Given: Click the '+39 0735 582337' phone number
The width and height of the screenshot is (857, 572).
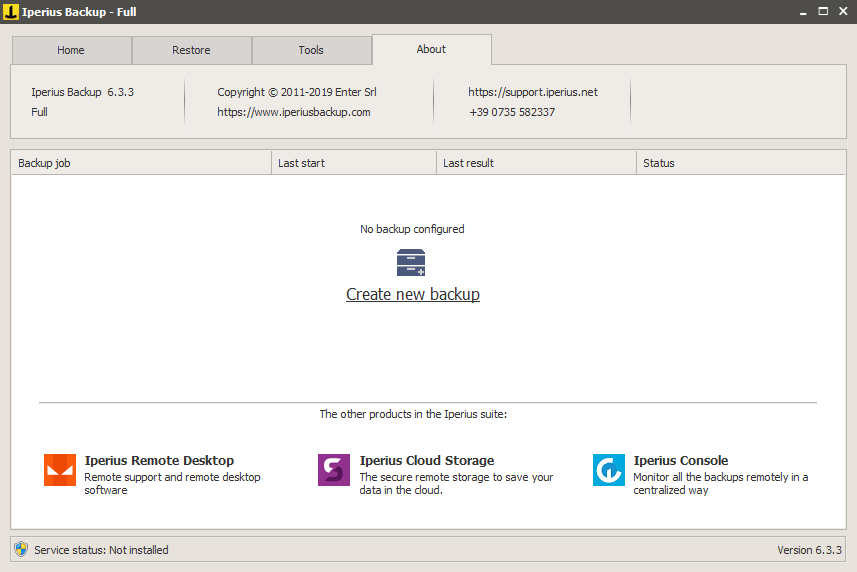Looking at the screenshot, I should click(512, 112).
